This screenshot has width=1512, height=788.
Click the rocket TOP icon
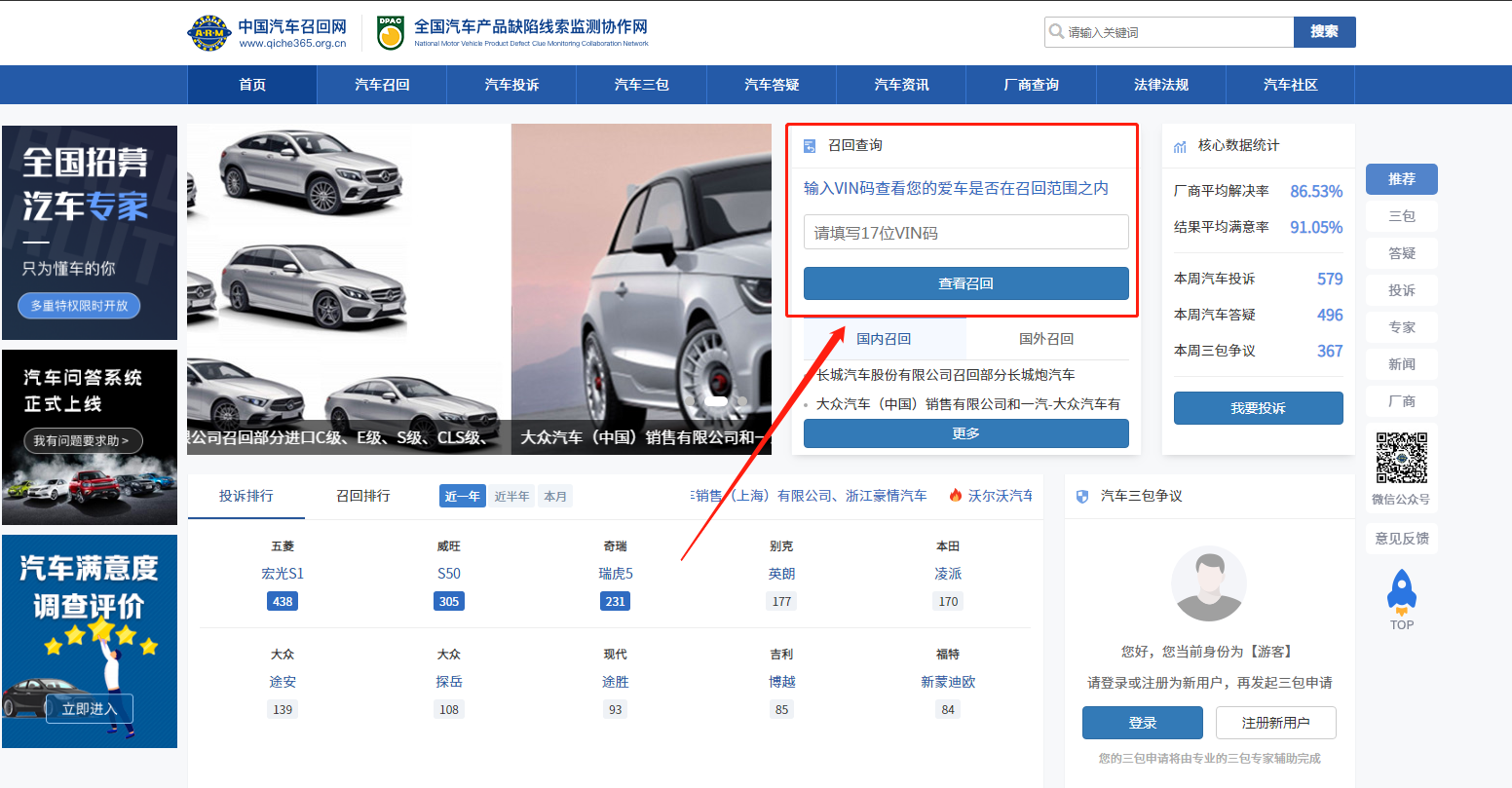[1402, 592]
